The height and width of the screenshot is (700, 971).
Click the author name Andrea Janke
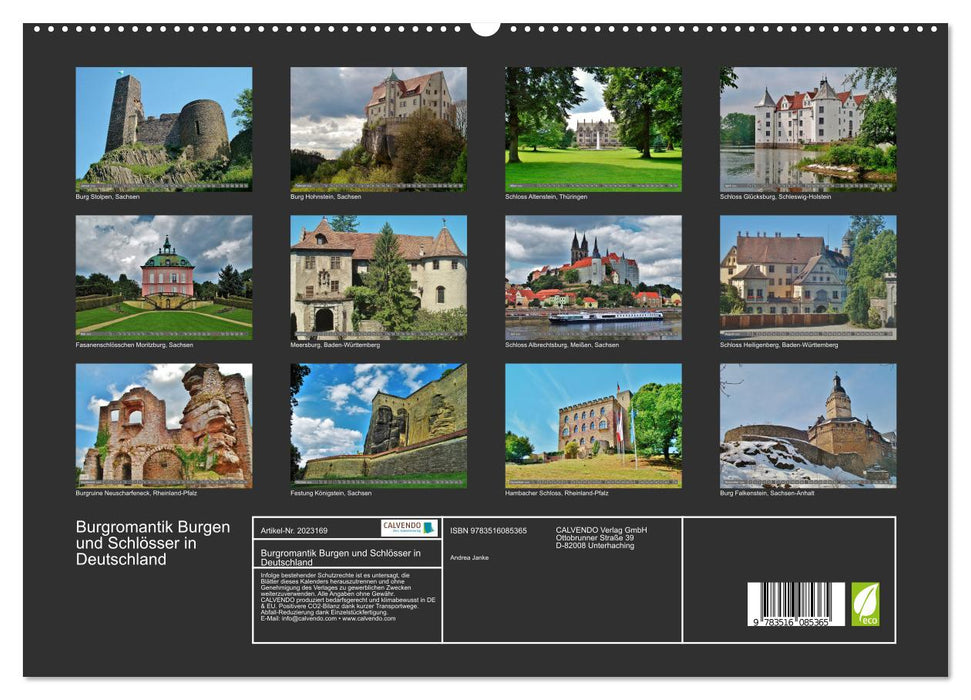(x=470, y=557)
